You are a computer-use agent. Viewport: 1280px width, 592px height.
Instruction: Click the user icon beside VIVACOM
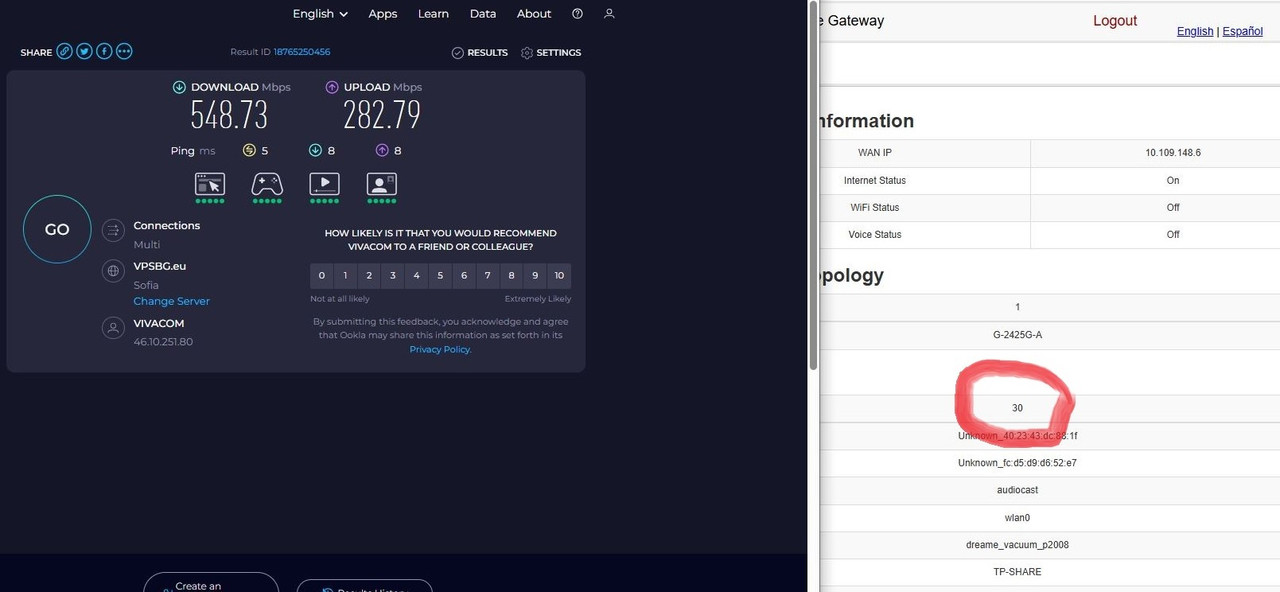(x=114, y=328)
